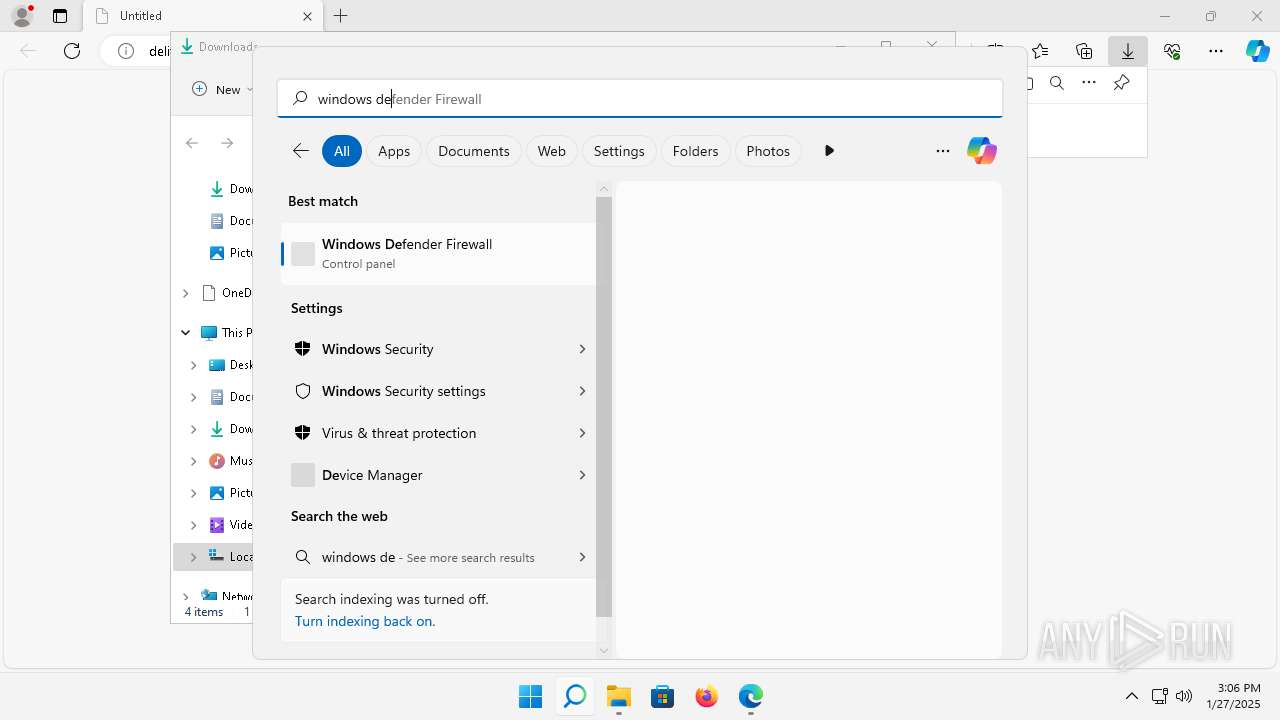
Task: Expand the web search result chevron
Action: (582, 557)
